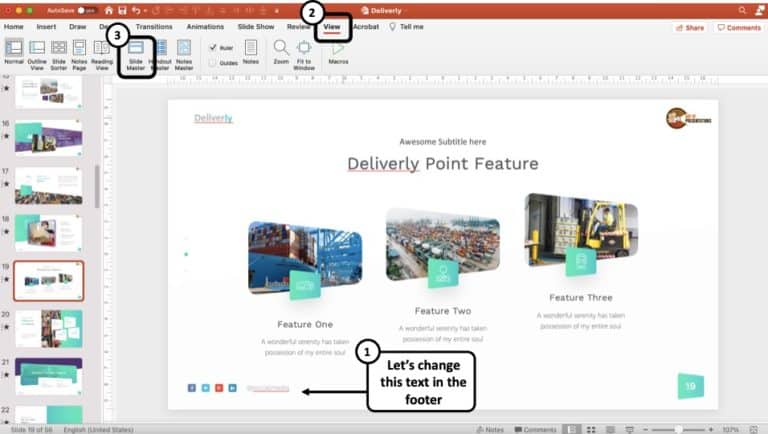Open the undo history dropdown arrow

(145, 11)
